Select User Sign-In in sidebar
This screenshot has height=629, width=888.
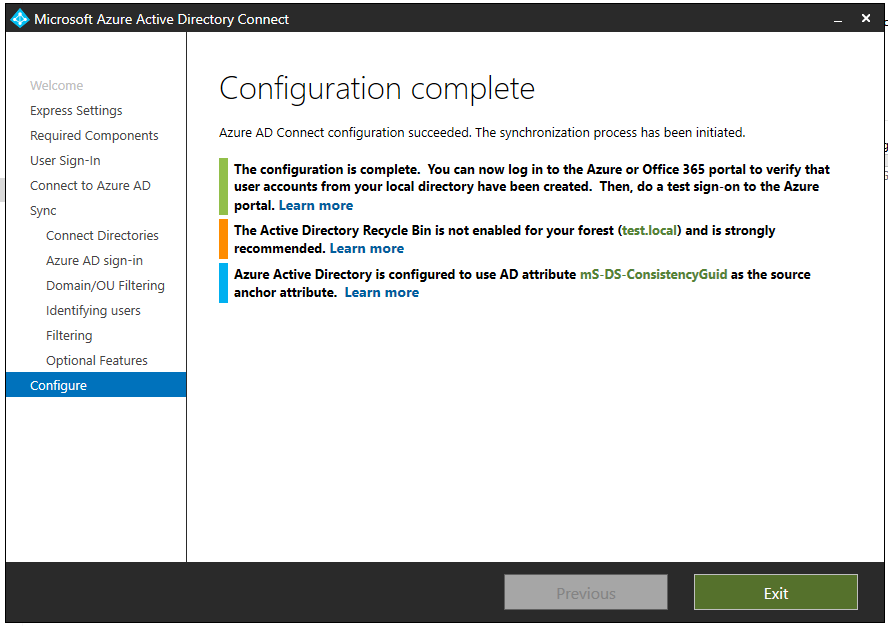tap(65, 160)
